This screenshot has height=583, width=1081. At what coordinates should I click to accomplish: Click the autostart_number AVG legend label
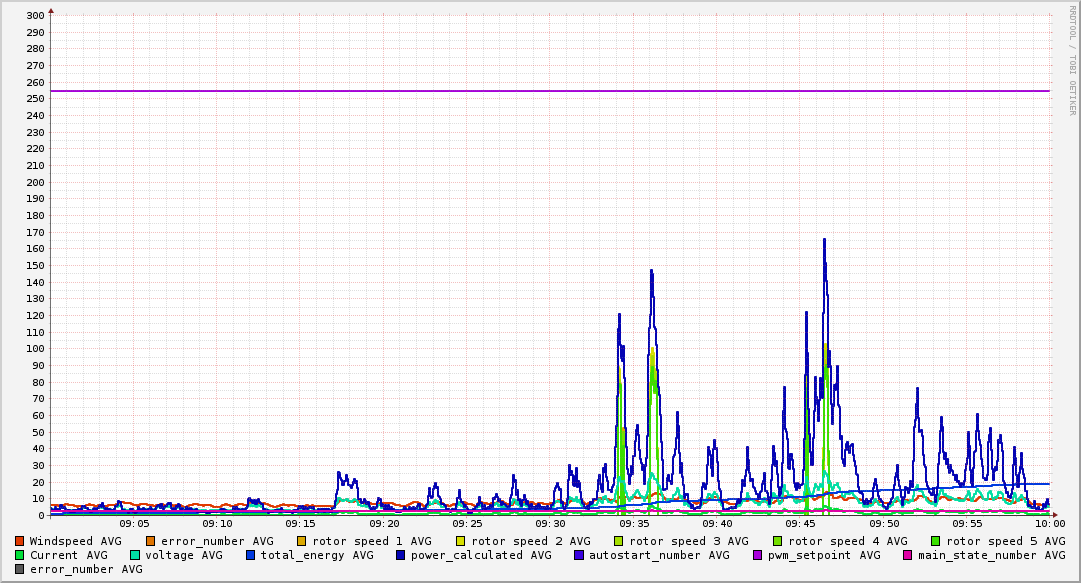pyautogui.click(x=659, y=555)
